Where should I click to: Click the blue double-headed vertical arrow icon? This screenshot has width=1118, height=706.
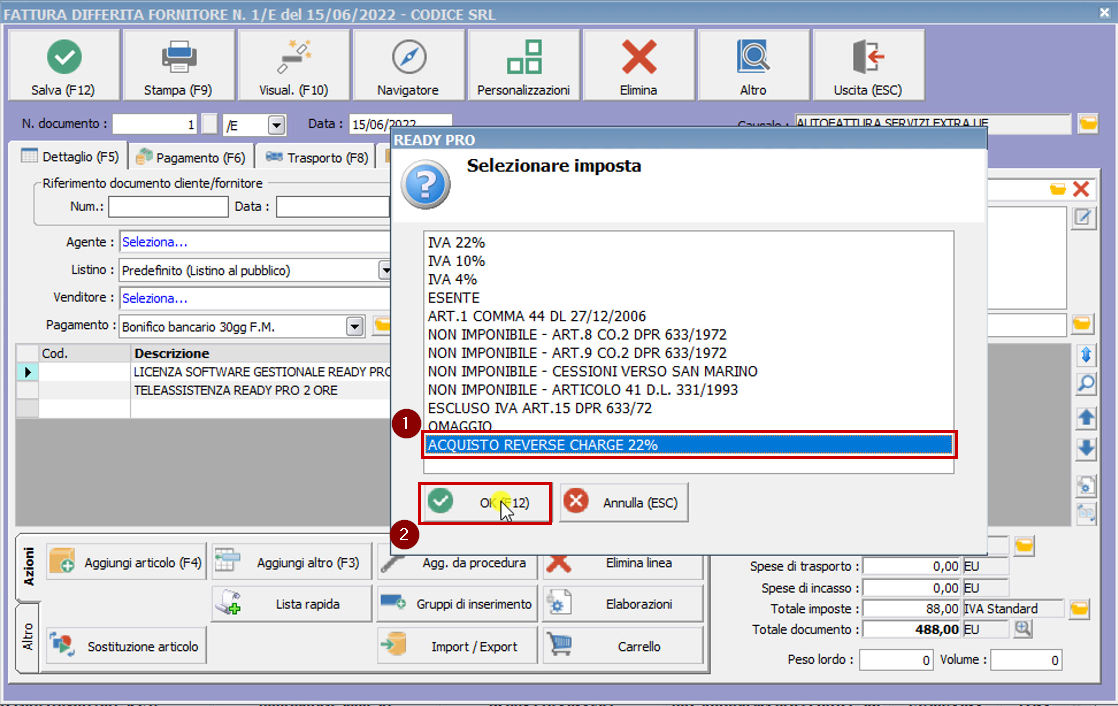[x=1086, y=354]
